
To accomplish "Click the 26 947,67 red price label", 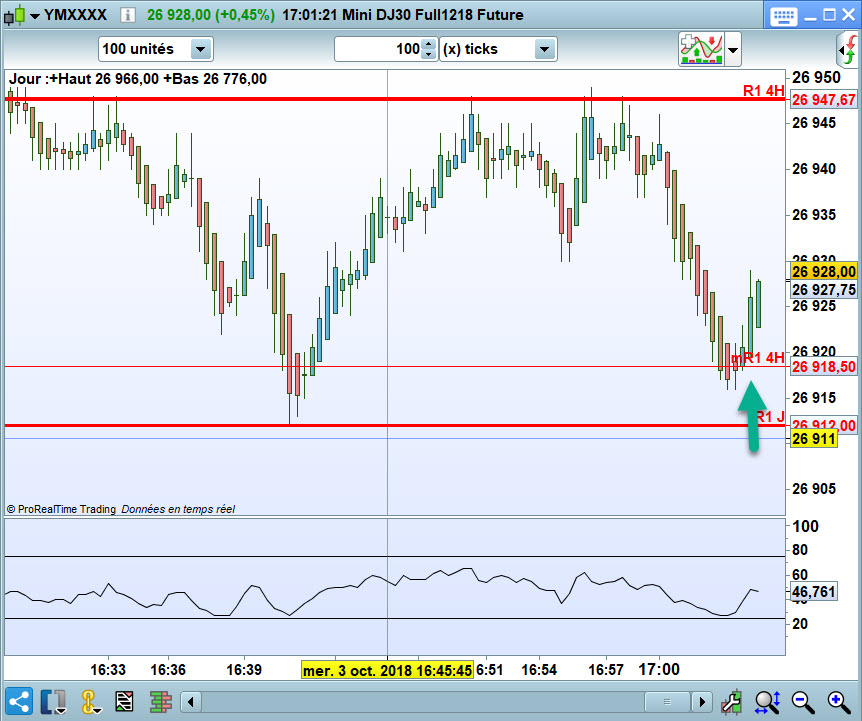I will 824,100.
